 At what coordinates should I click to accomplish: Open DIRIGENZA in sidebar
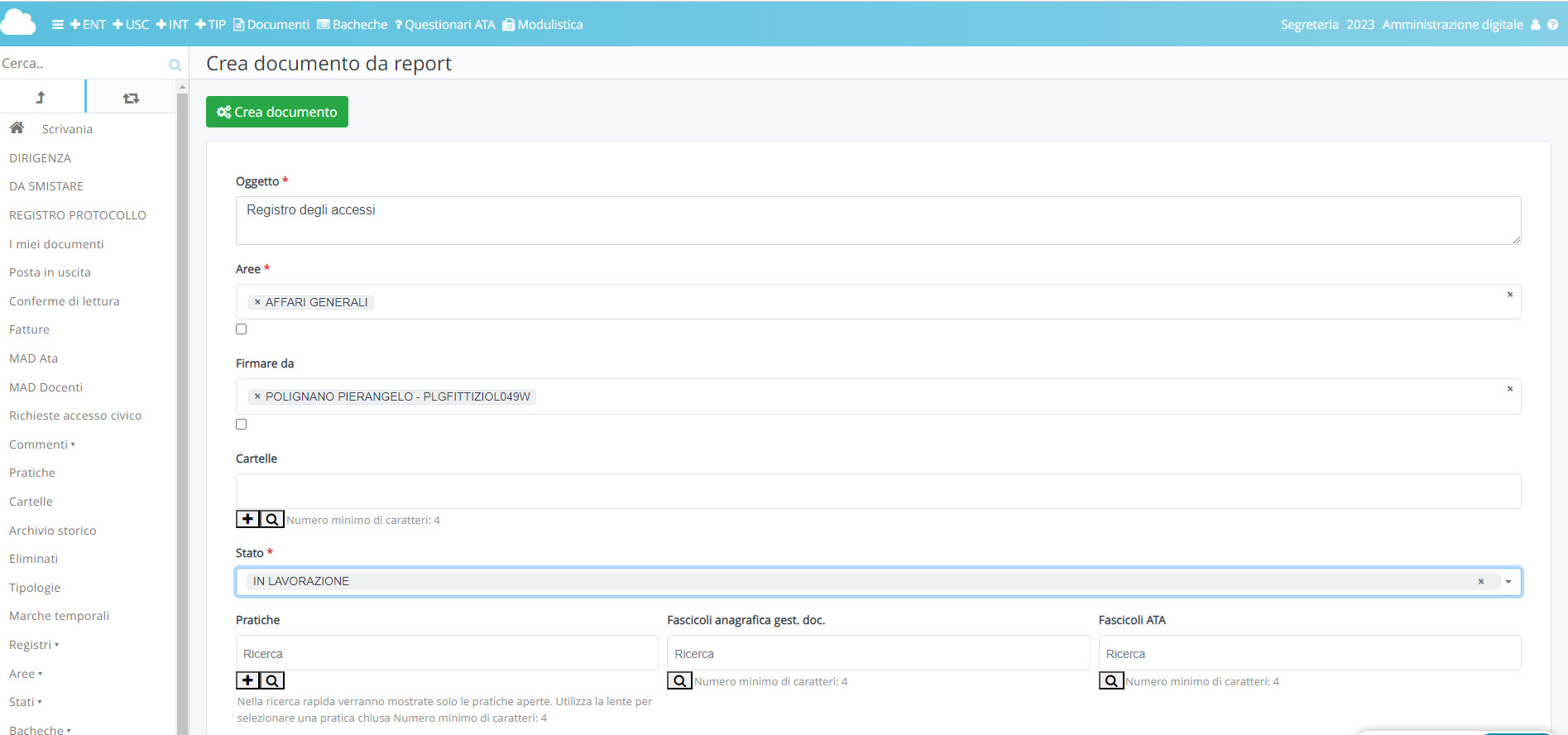pos(40,158)
